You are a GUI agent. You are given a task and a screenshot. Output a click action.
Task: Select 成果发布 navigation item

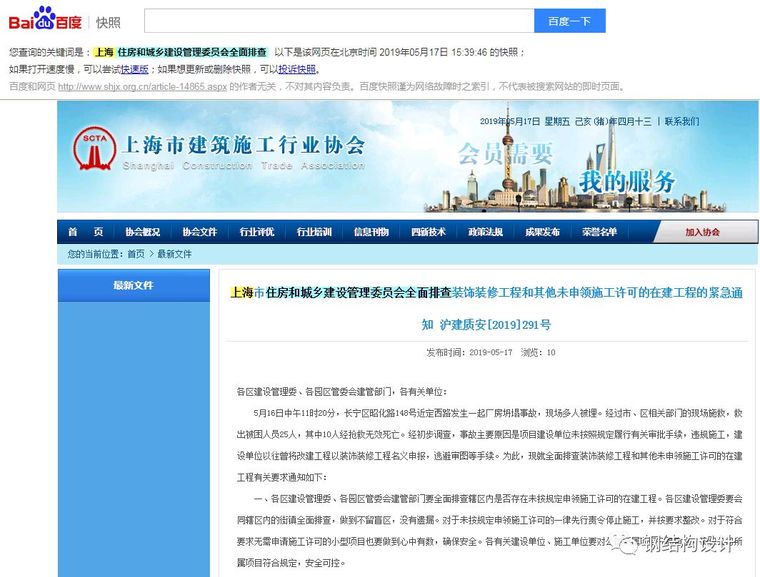pyautogui.click(x=542, y=232)
